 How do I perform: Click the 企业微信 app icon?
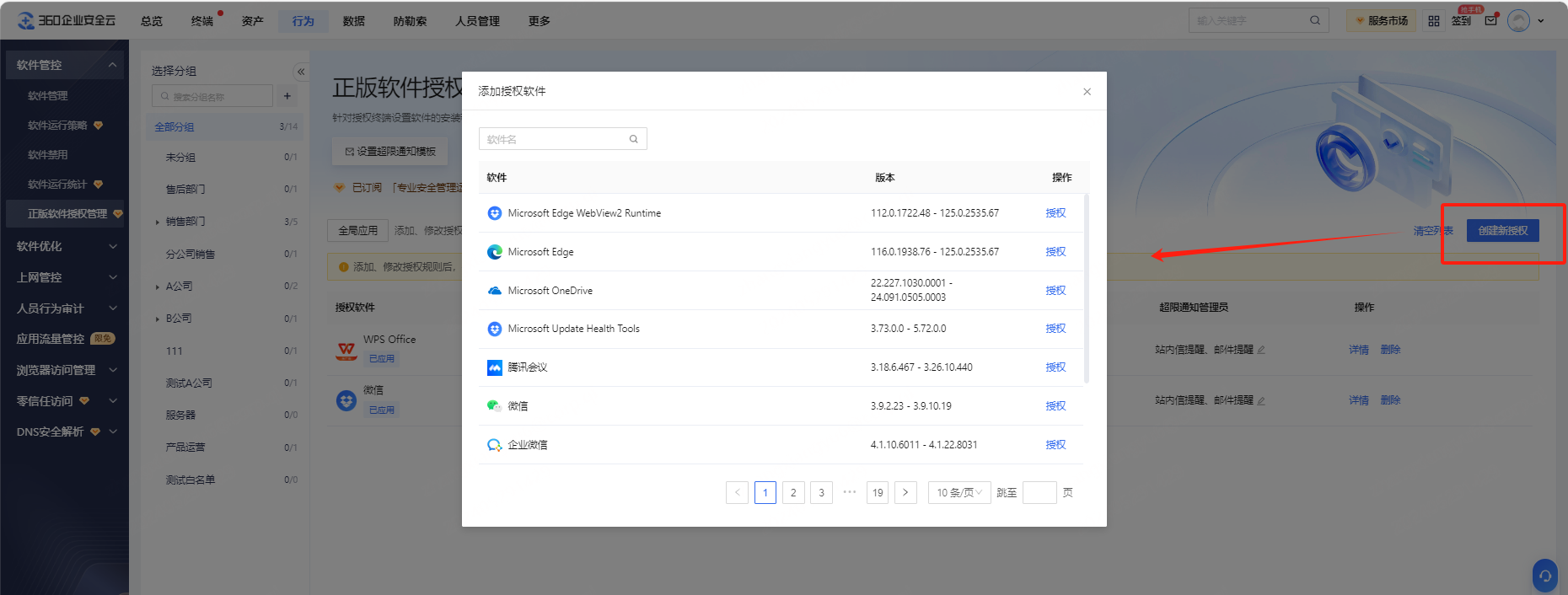[495, 445]
